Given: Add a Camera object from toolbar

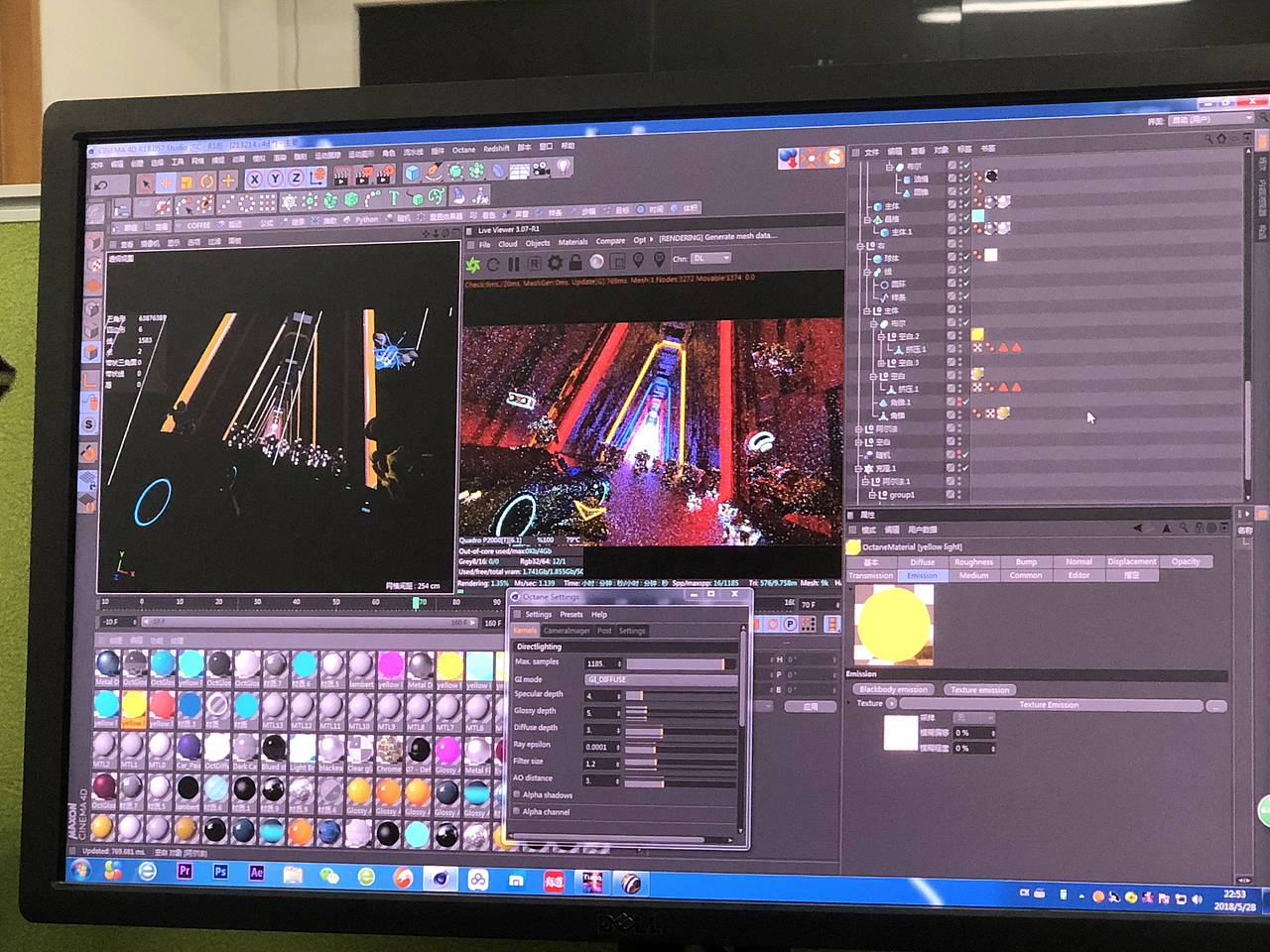Looking at the screenshot, I should pyautogui.click(x=541, y=169).
